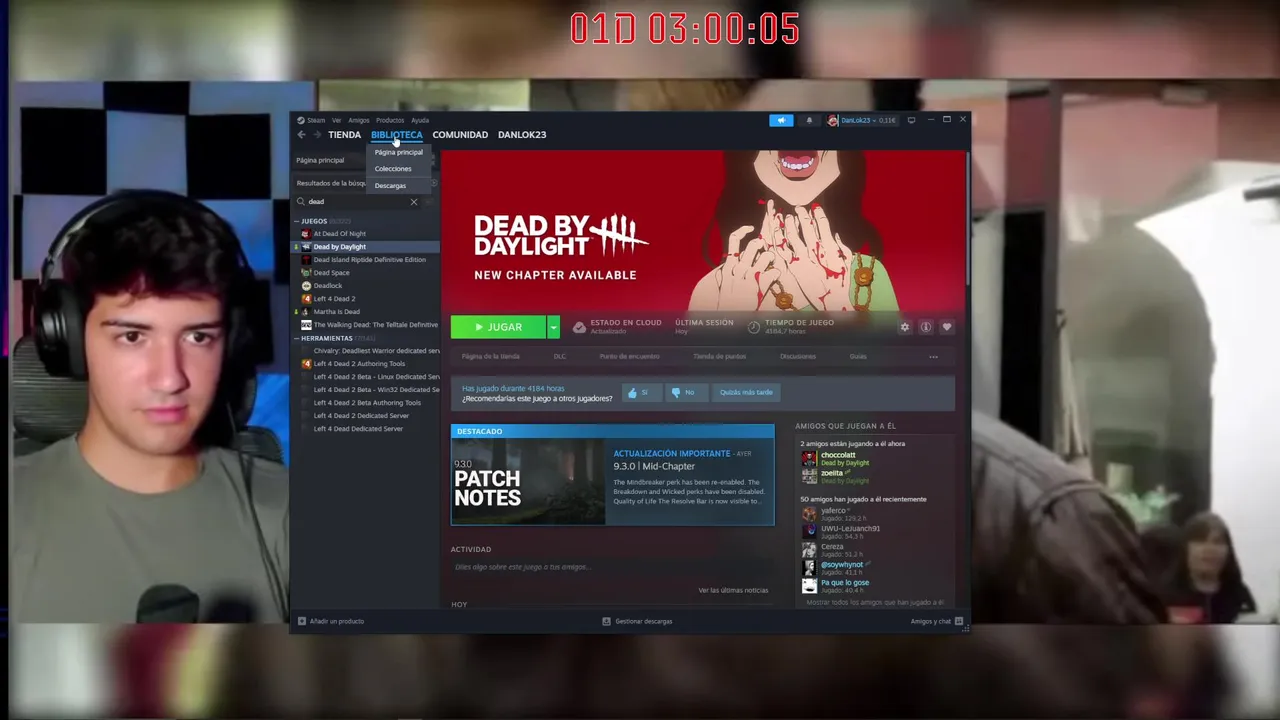1280x720 pixels.
Task: Open the game settings gear icon
Action: pos(905,327)
